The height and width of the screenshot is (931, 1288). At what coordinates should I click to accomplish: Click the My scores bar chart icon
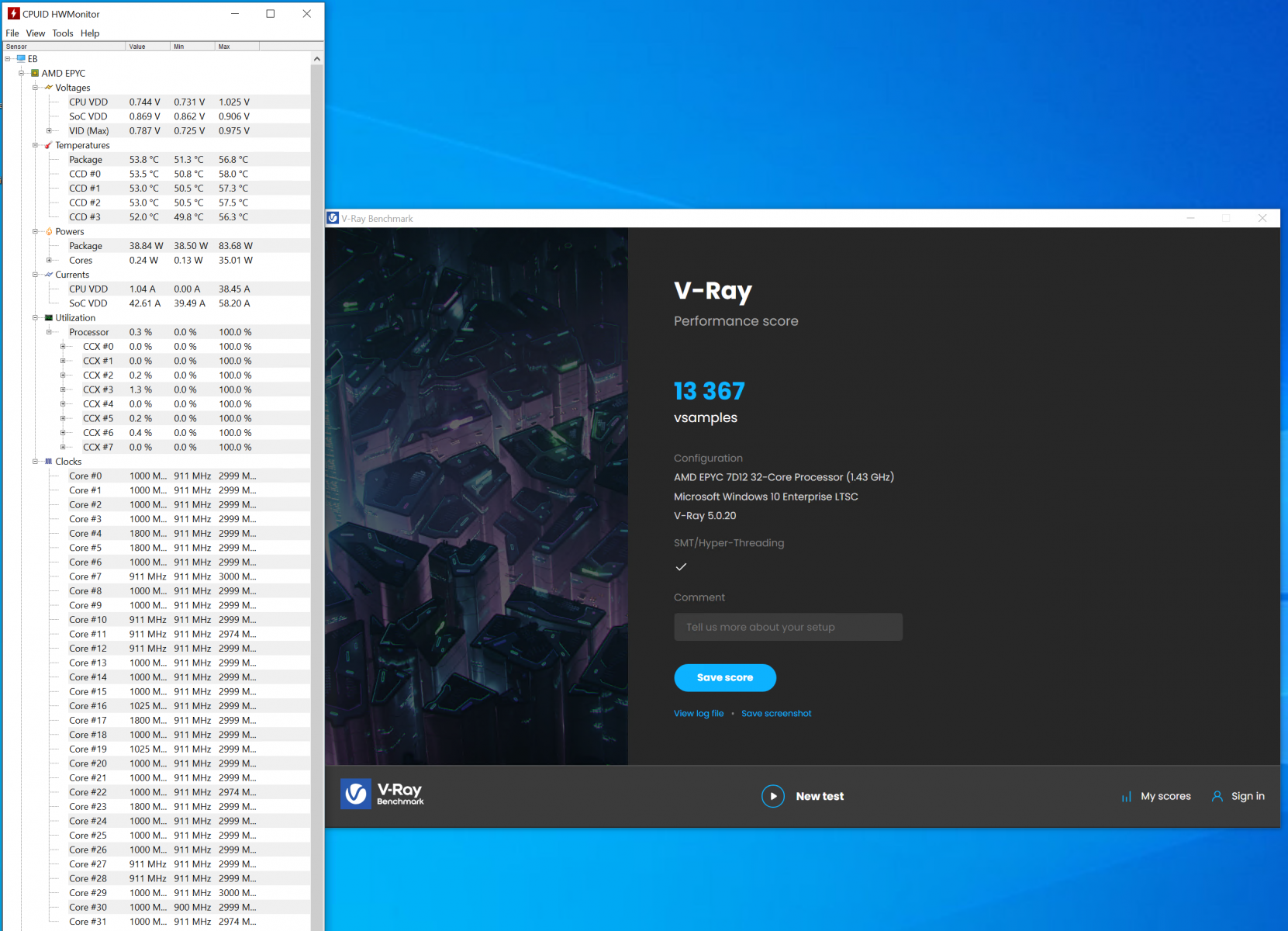[1126, 797]
